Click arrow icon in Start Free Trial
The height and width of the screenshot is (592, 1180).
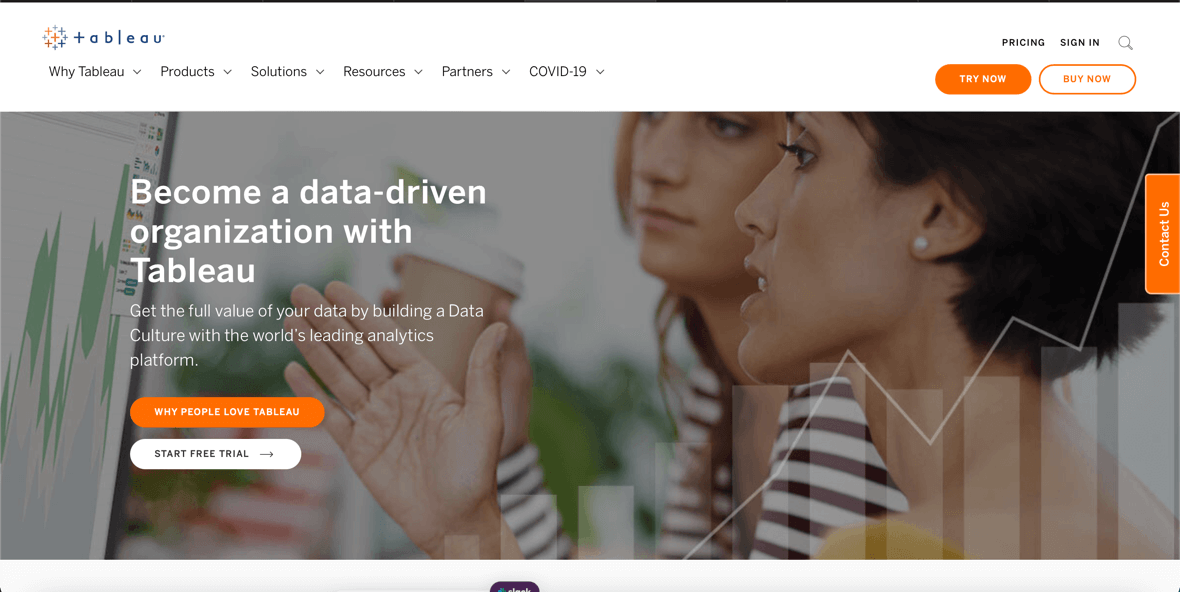[x=266, y=454]
